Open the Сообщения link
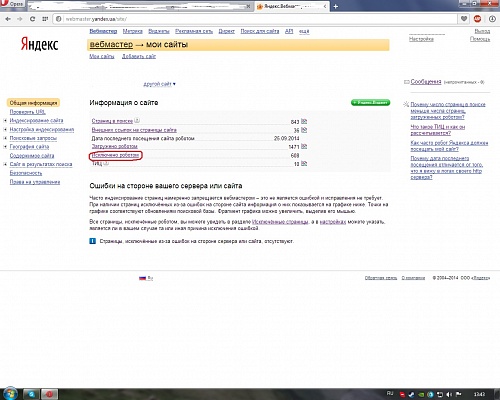This screenshot has width=500, height=400. point(426,82)
